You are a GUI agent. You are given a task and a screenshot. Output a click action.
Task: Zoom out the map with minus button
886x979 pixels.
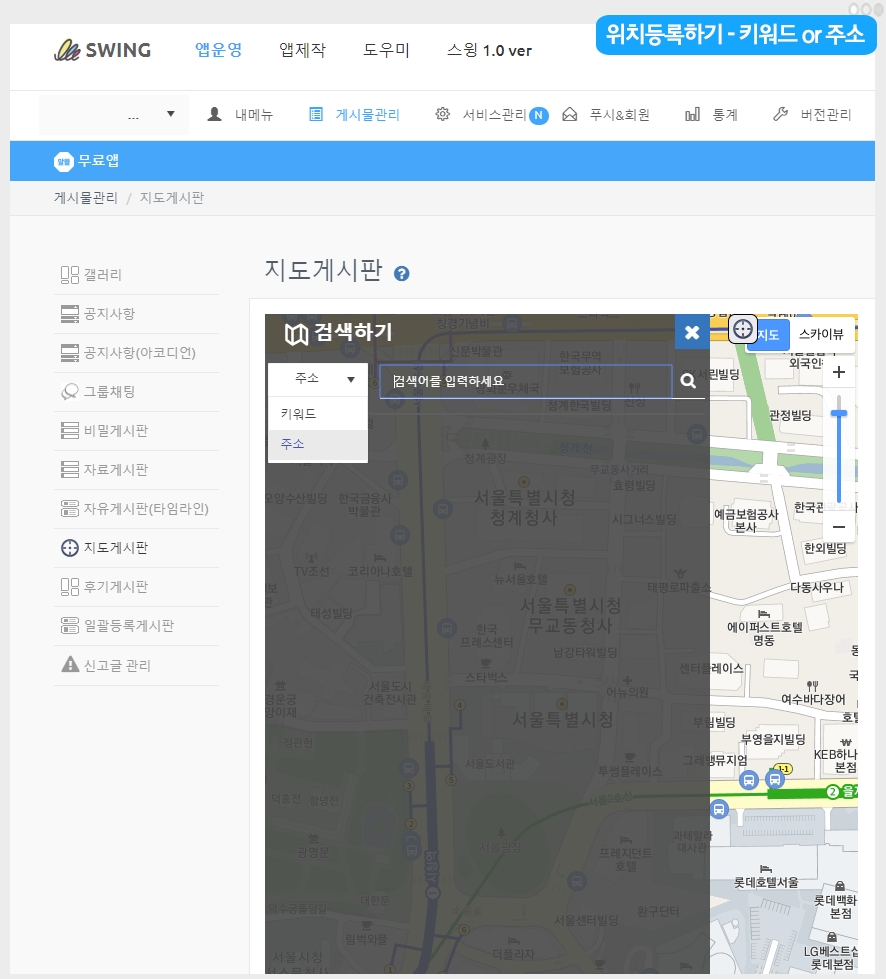[839, 527]
